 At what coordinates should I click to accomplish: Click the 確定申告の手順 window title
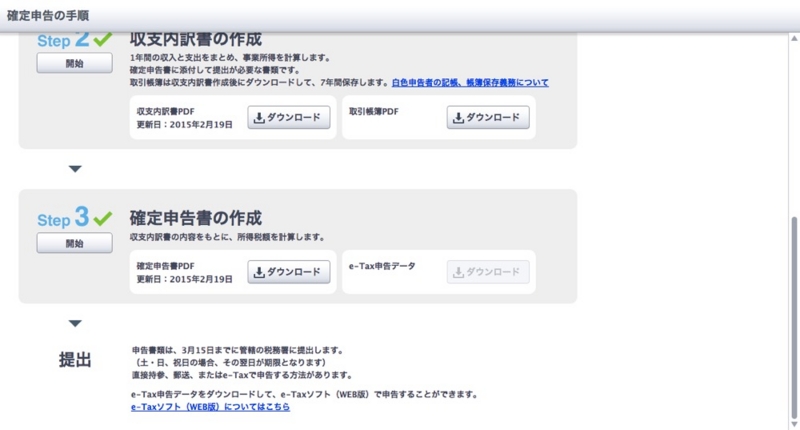pos(48,16)
